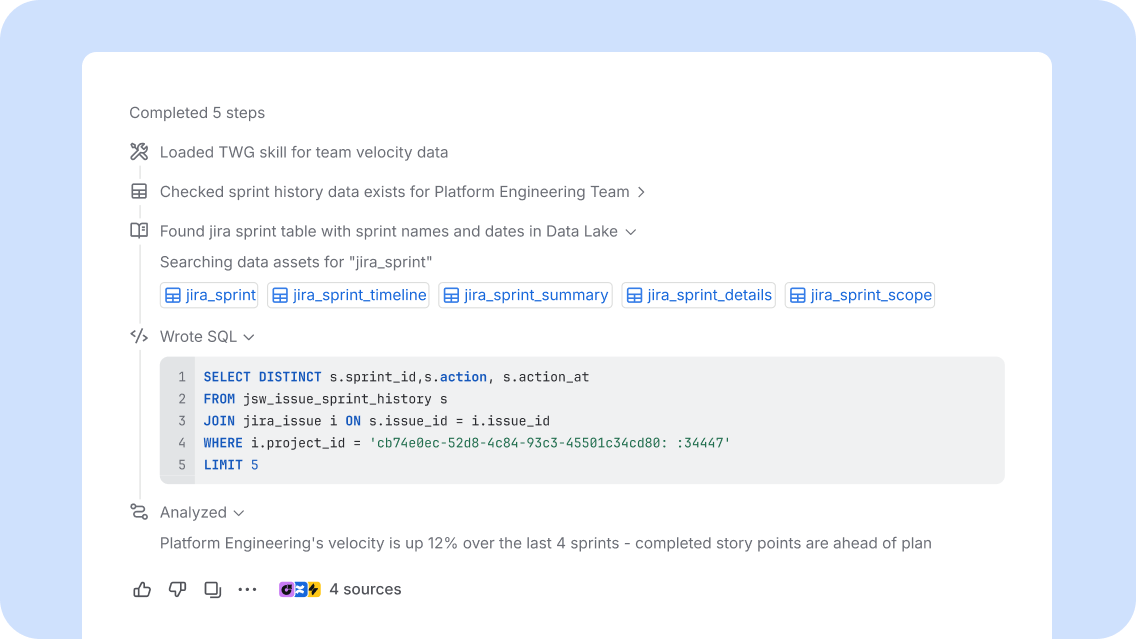Click Searching data assets for "jira_sprint" text
The image size is (1136, 639).
click(x=296, y=262)
